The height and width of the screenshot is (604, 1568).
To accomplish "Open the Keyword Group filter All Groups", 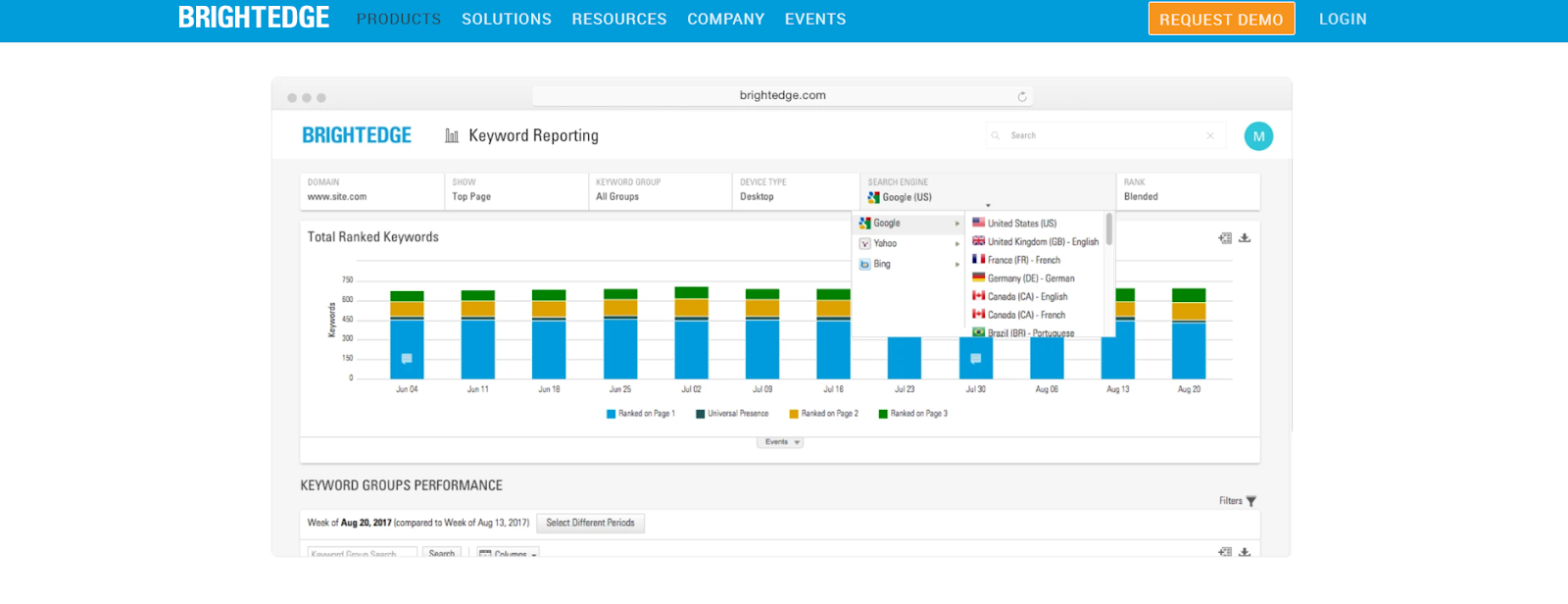I will 660,190.
